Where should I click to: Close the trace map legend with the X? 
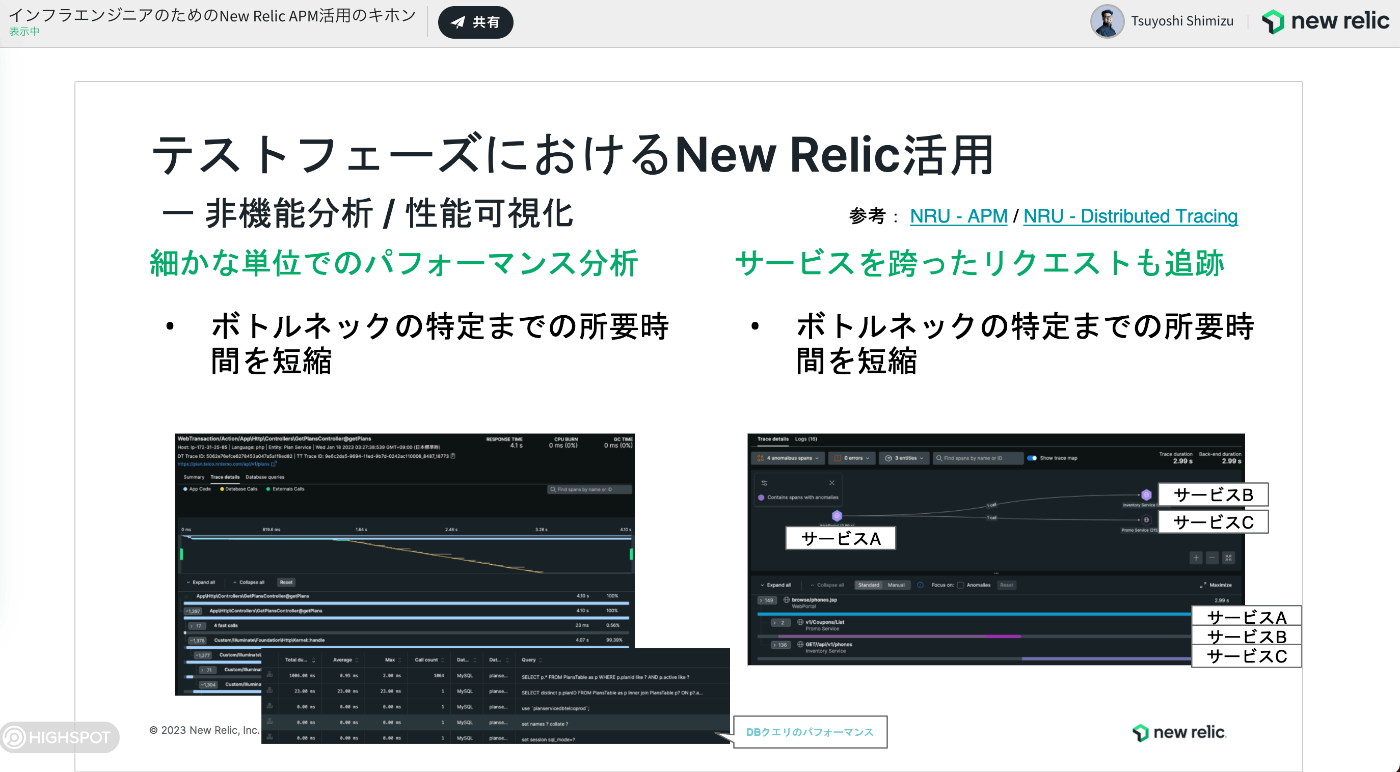(x=832, y=483)
